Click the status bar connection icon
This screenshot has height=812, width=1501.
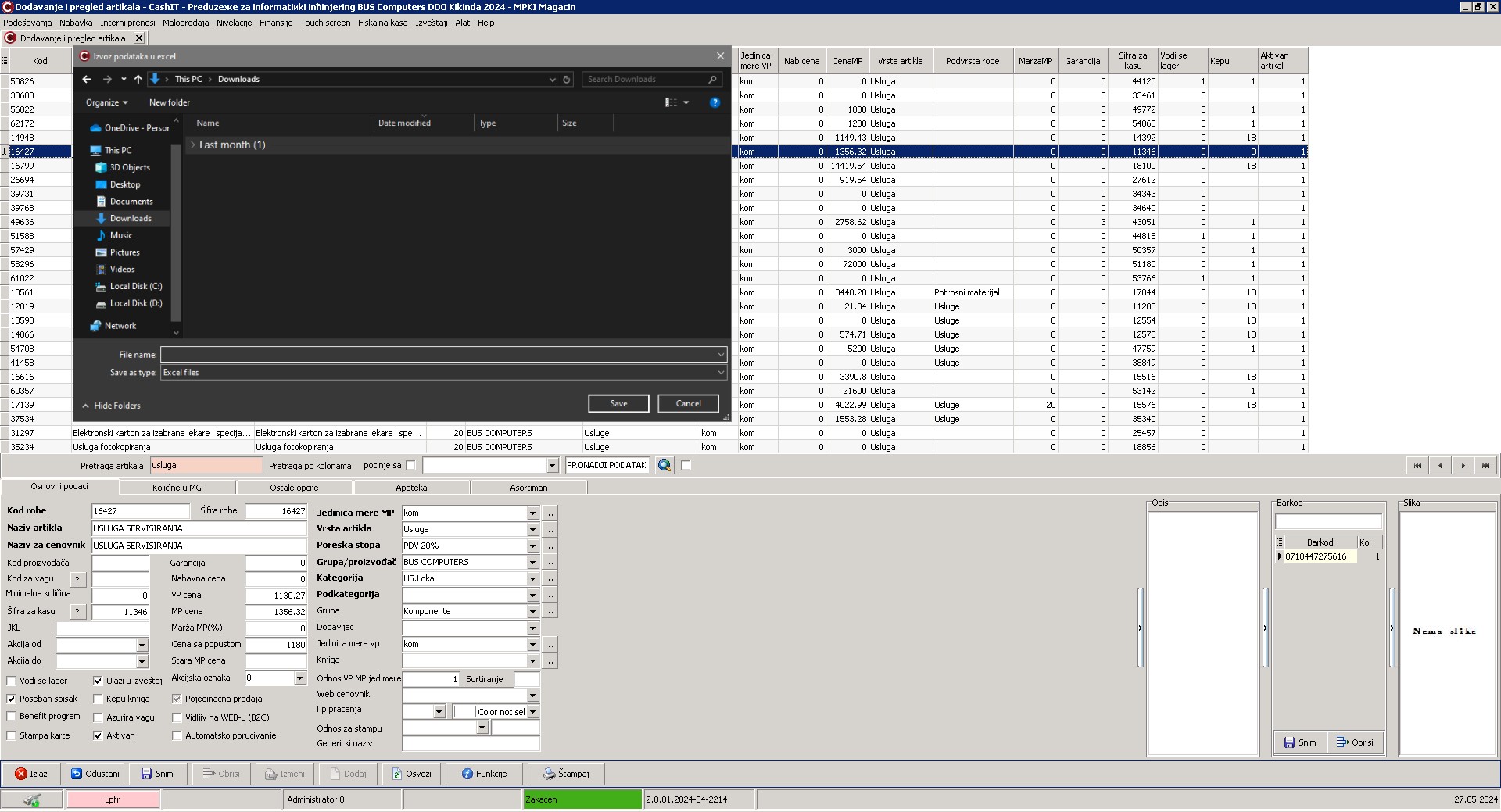tap(32, 799)
